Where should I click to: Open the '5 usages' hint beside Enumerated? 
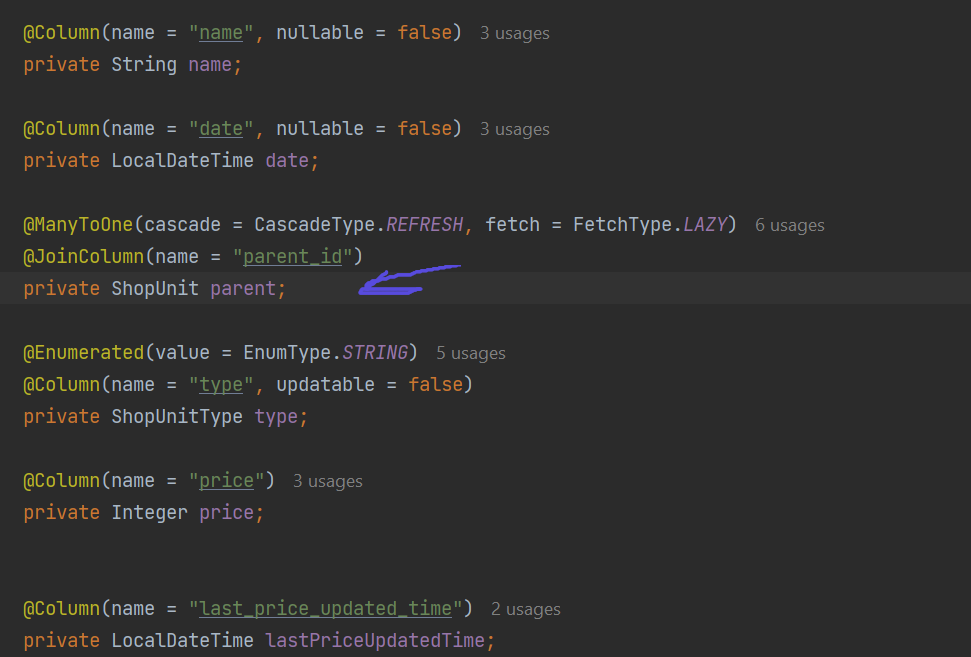point(471,354)
